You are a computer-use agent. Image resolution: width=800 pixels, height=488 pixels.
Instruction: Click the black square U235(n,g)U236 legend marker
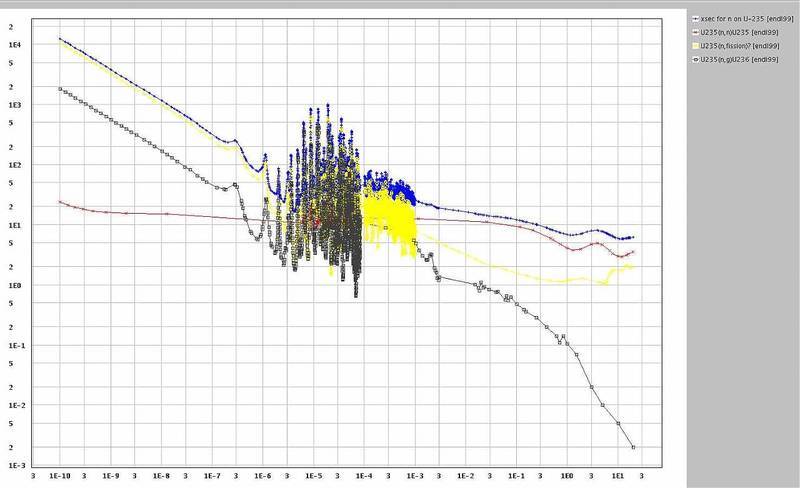coord(695,59)
